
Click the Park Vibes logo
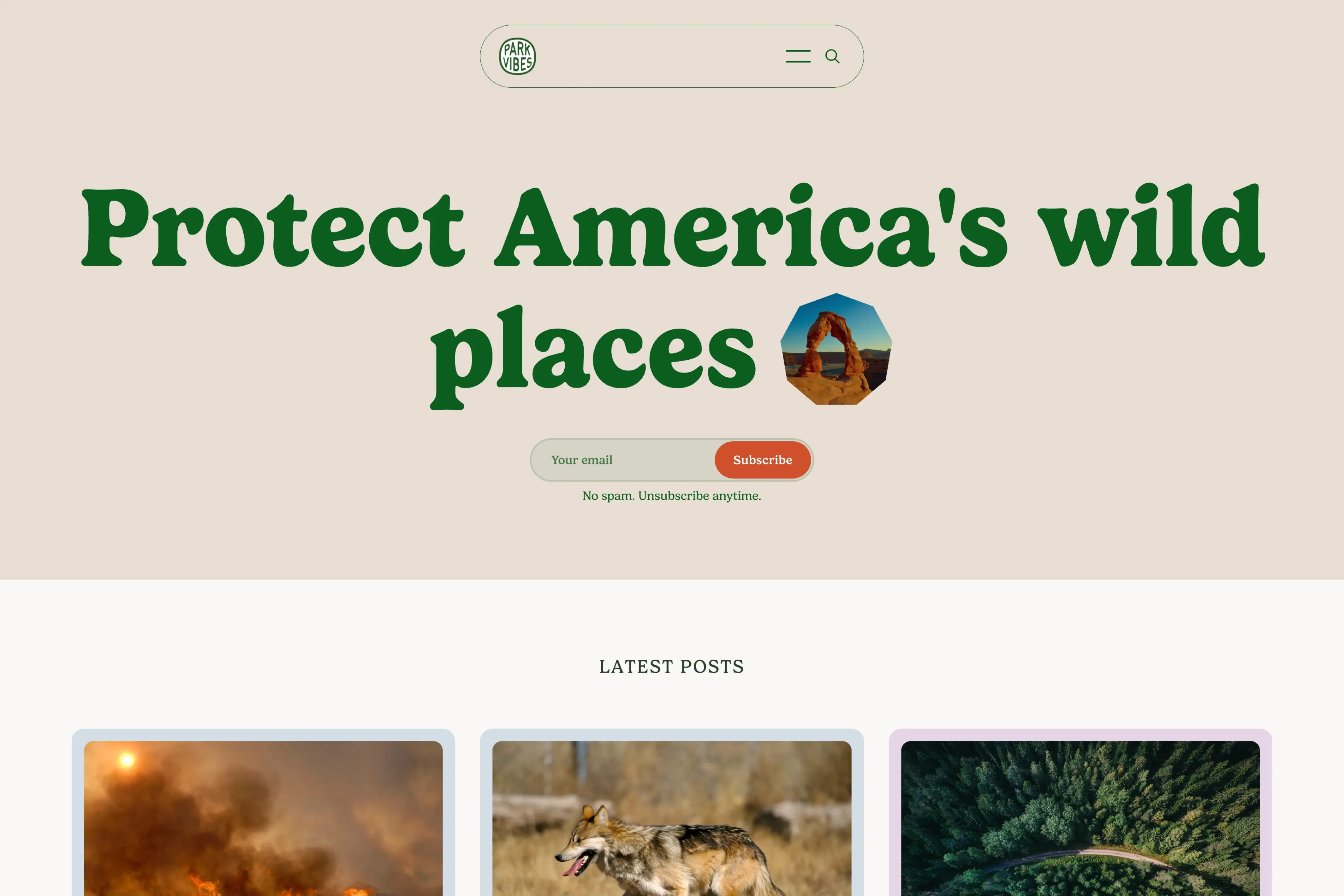tap(517, 56)
